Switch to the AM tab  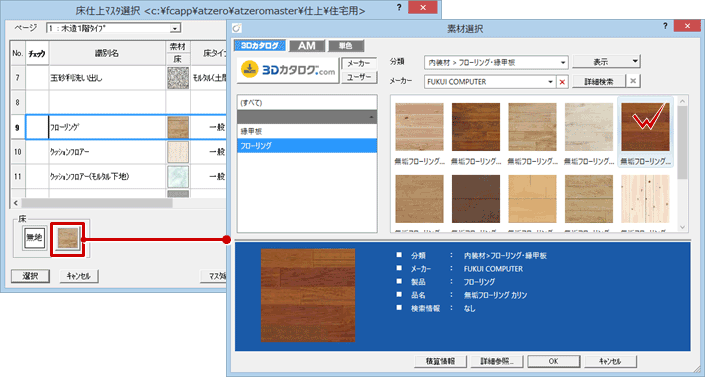[306, 46]
